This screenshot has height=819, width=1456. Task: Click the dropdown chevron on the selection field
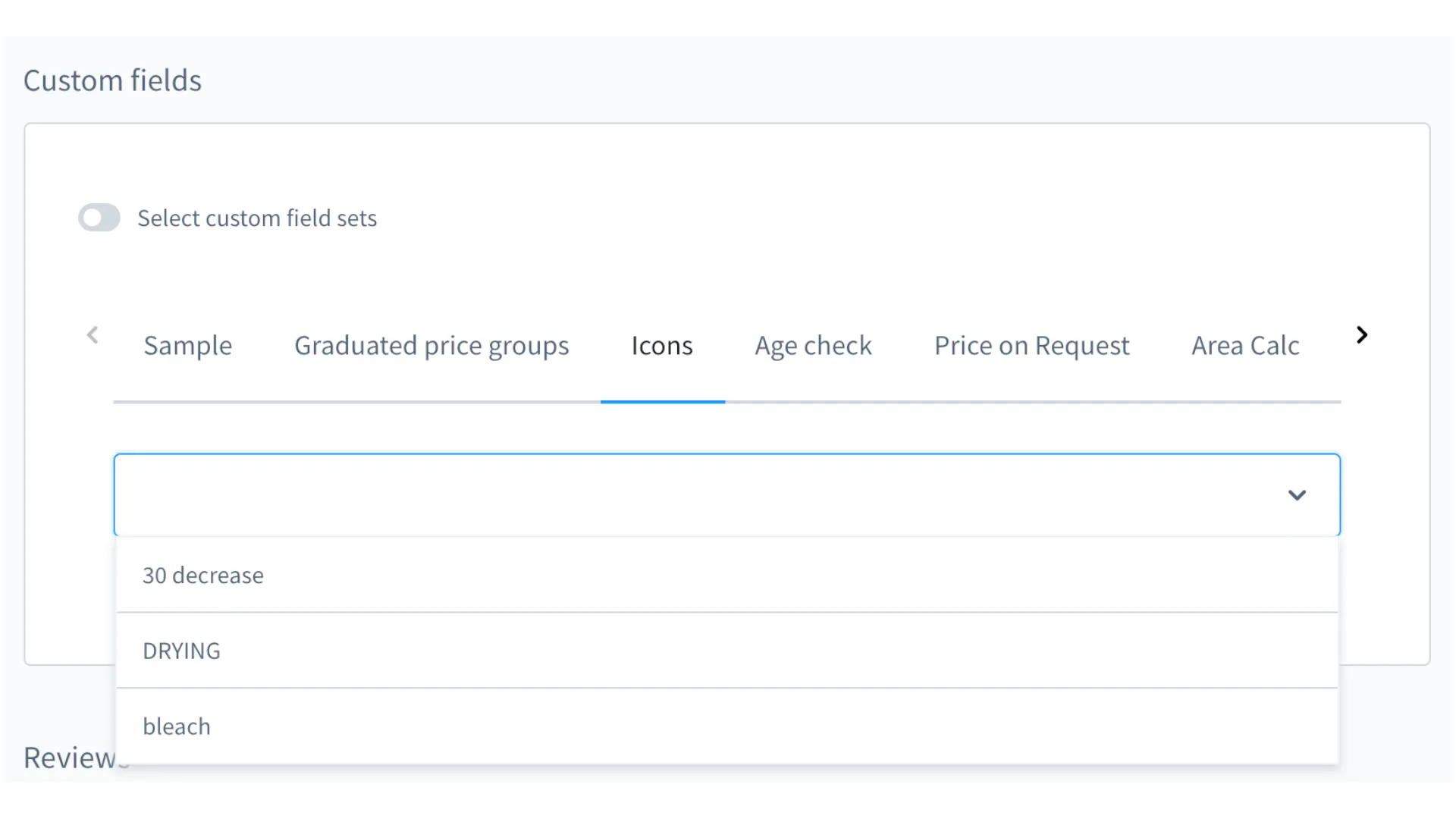[1298, 494]
